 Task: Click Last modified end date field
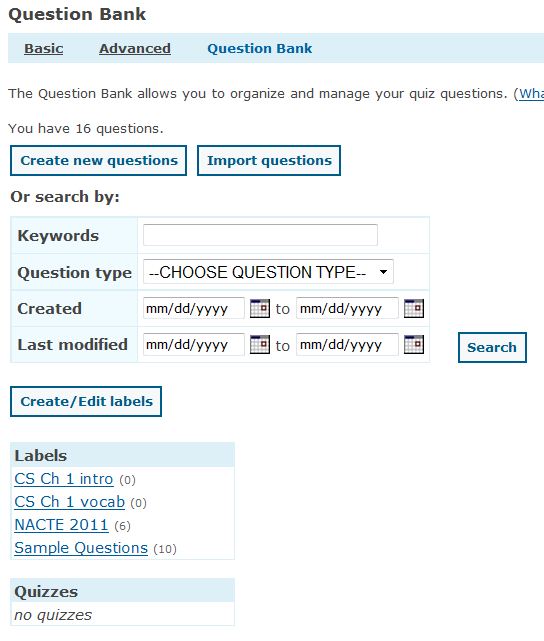click(347, 344)
